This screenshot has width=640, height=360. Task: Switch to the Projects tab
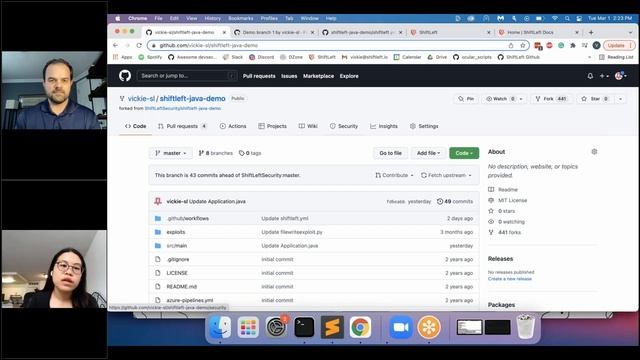272,126
